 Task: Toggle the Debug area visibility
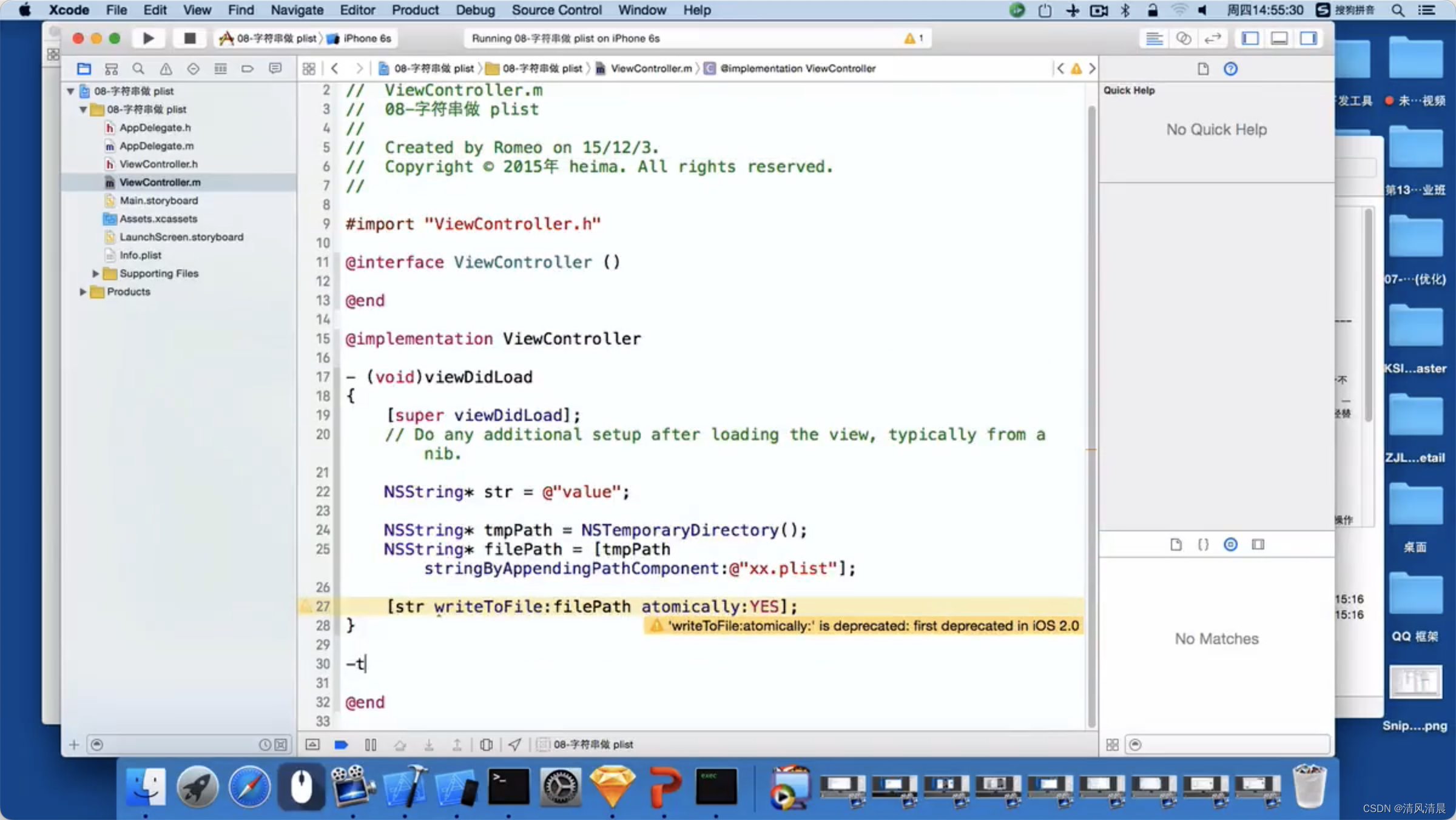tap(1279, 38)
